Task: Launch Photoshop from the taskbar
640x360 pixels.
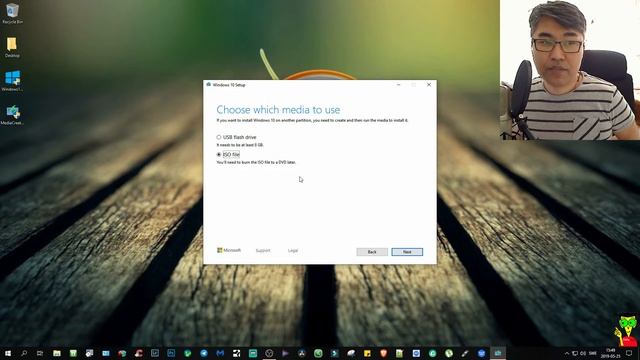Action: [171, 353]
